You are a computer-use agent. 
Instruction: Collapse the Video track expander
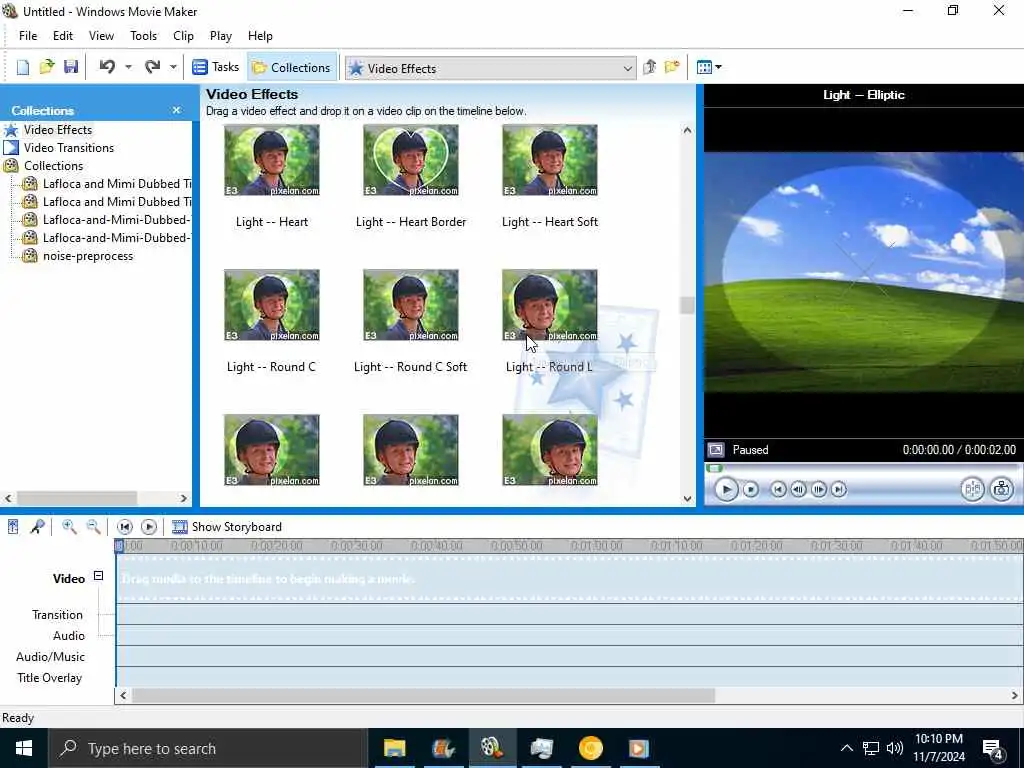click(x=98, y=576)
